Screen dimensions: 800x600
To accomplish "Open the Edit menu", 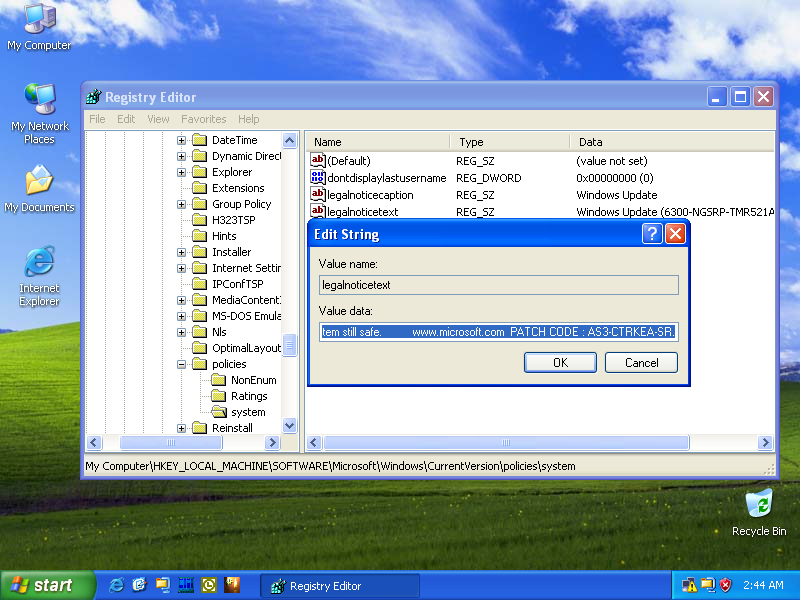I will pyautogui.click(x=126, y=119).
